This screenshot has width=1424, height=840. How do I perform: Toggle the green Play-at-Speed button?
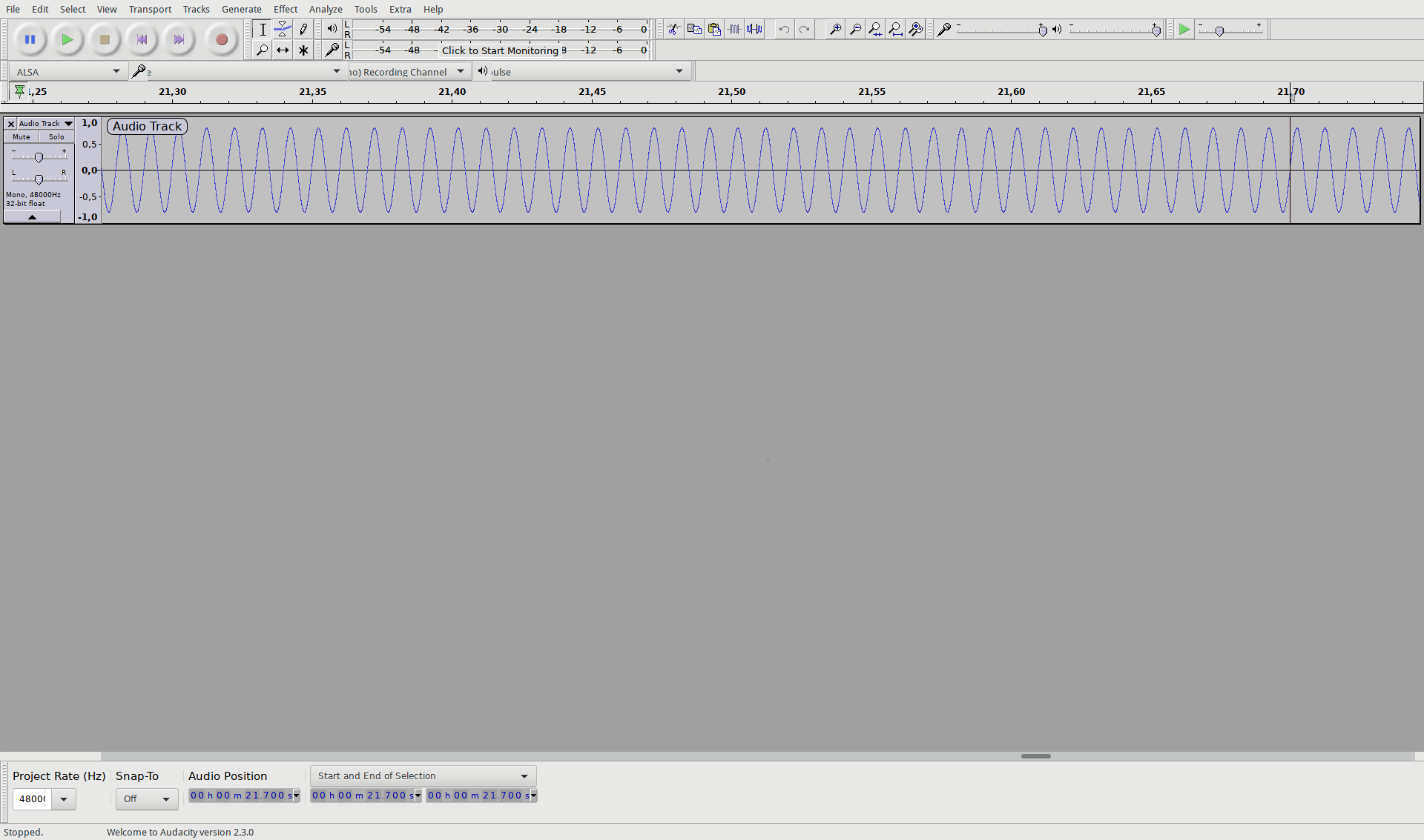coord(1184,30)
